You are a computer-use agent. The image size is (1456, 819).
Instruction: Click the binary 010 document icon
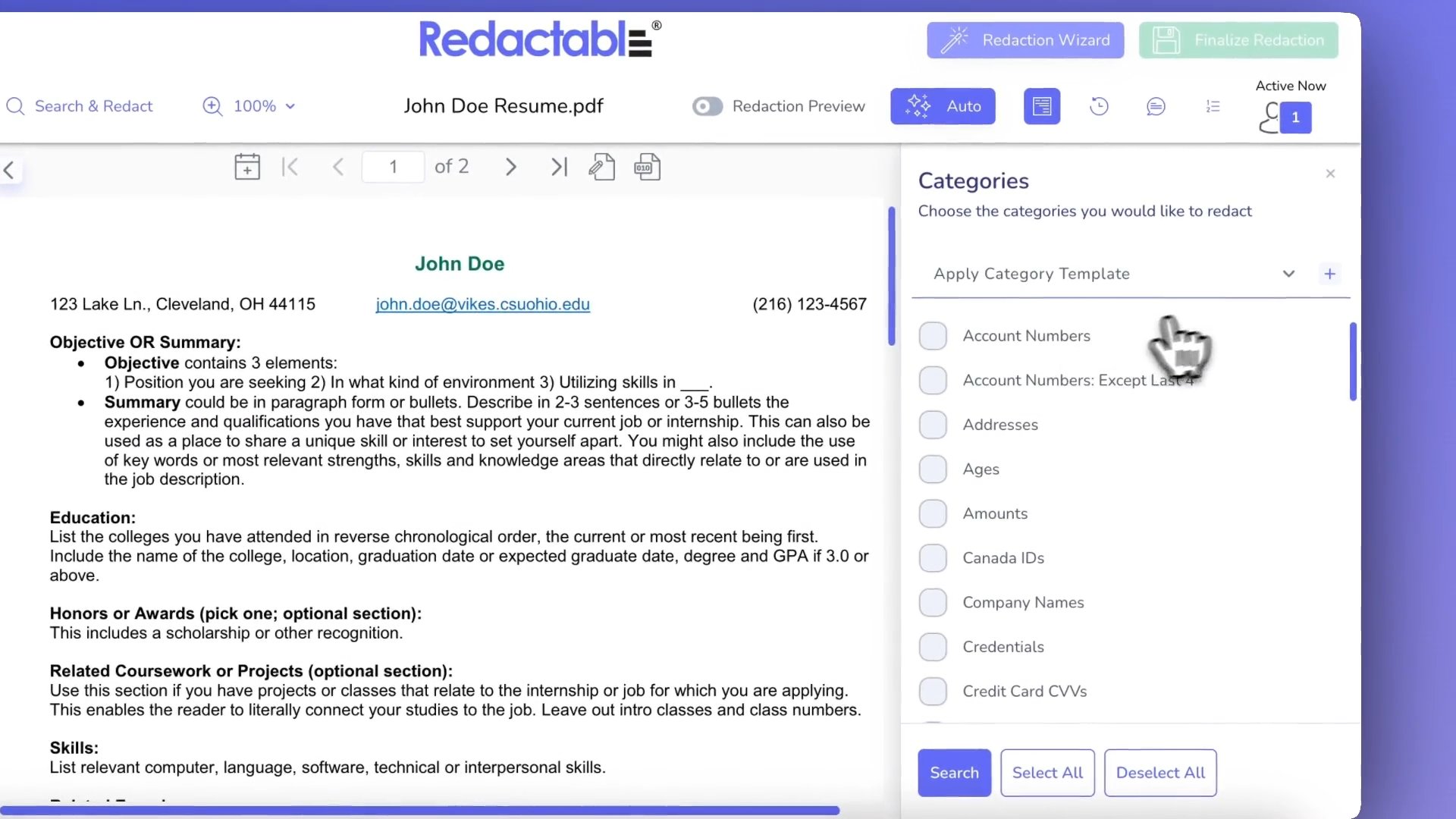tap(647, 167)
